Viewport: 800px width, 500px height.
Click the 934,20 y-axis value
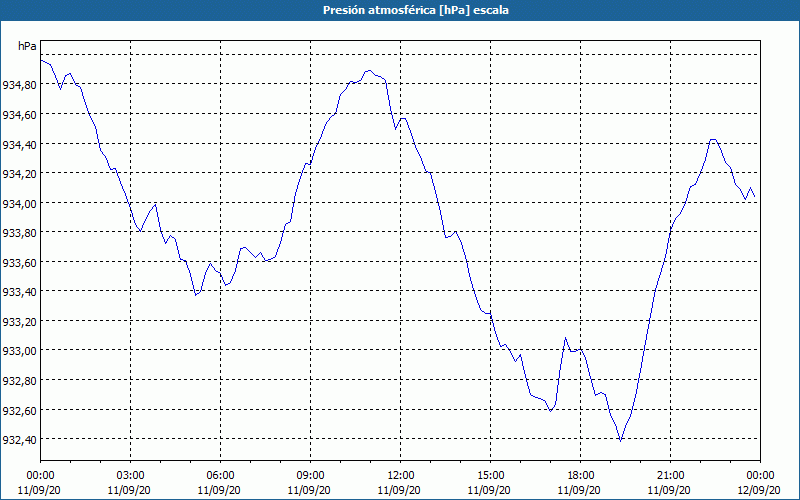[x=20, y=173]
